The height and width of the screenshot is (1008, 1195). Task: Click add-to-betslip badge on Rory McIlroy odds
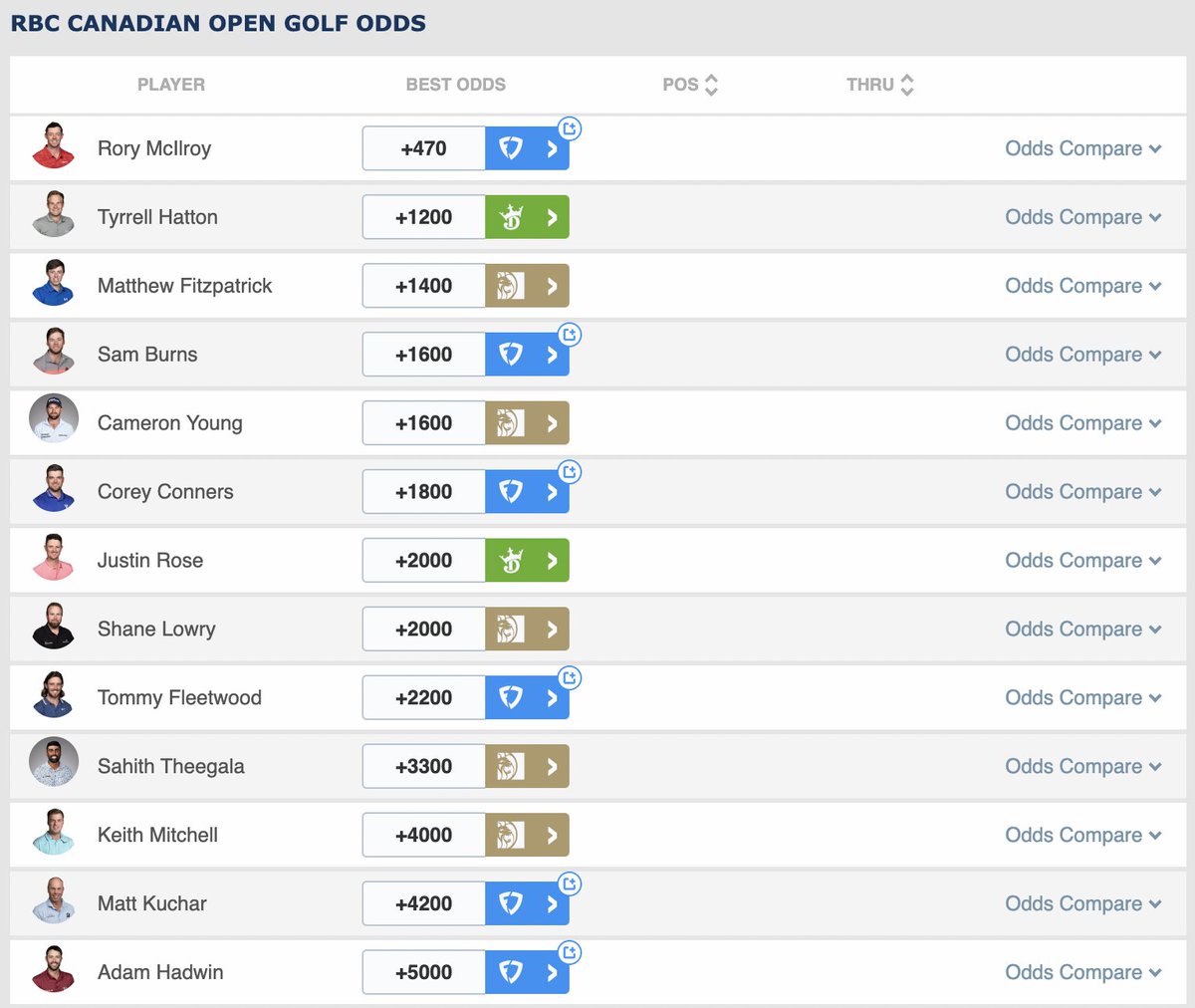570,128
